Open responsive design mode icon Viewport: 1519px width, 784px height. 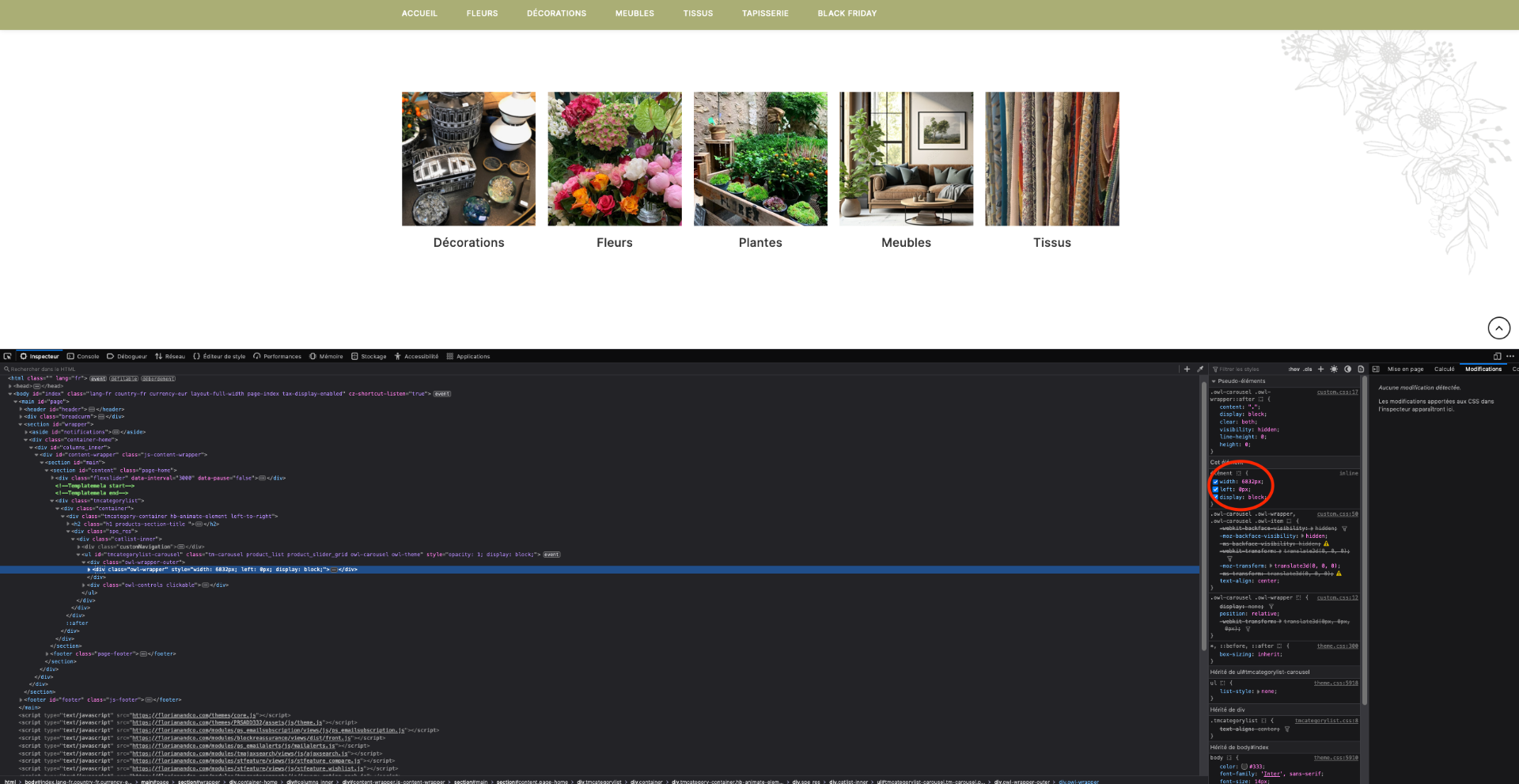coord(1497,356)
